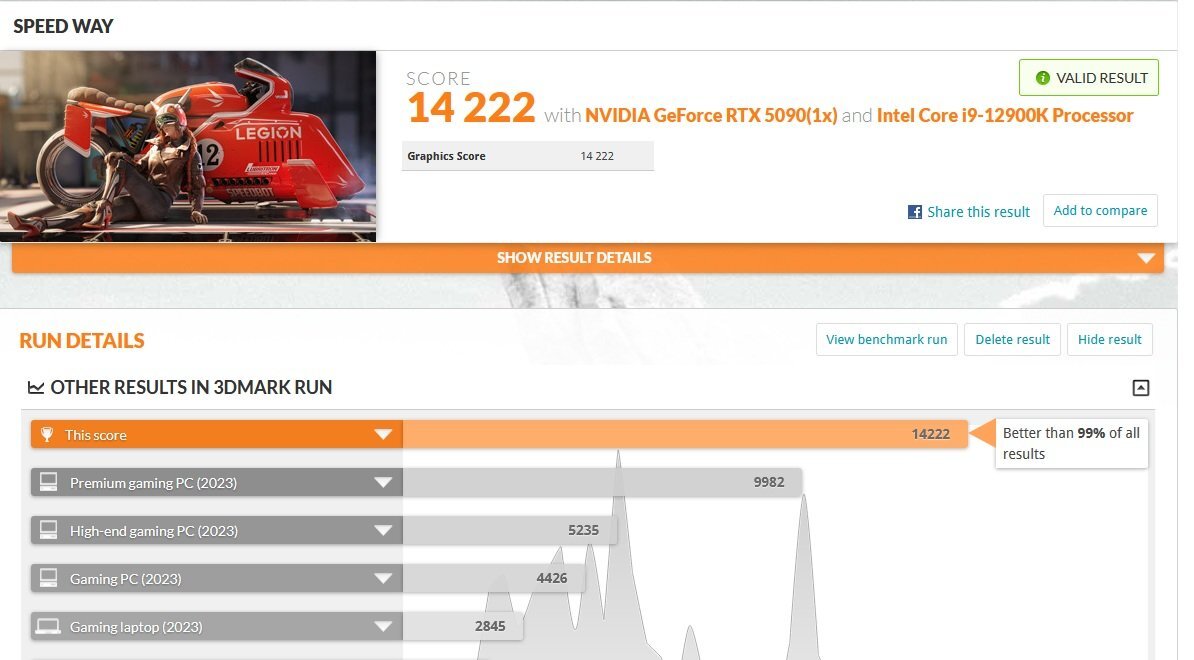Click Add to compare button
The image size is (1194, 660).
(1100, 211)
